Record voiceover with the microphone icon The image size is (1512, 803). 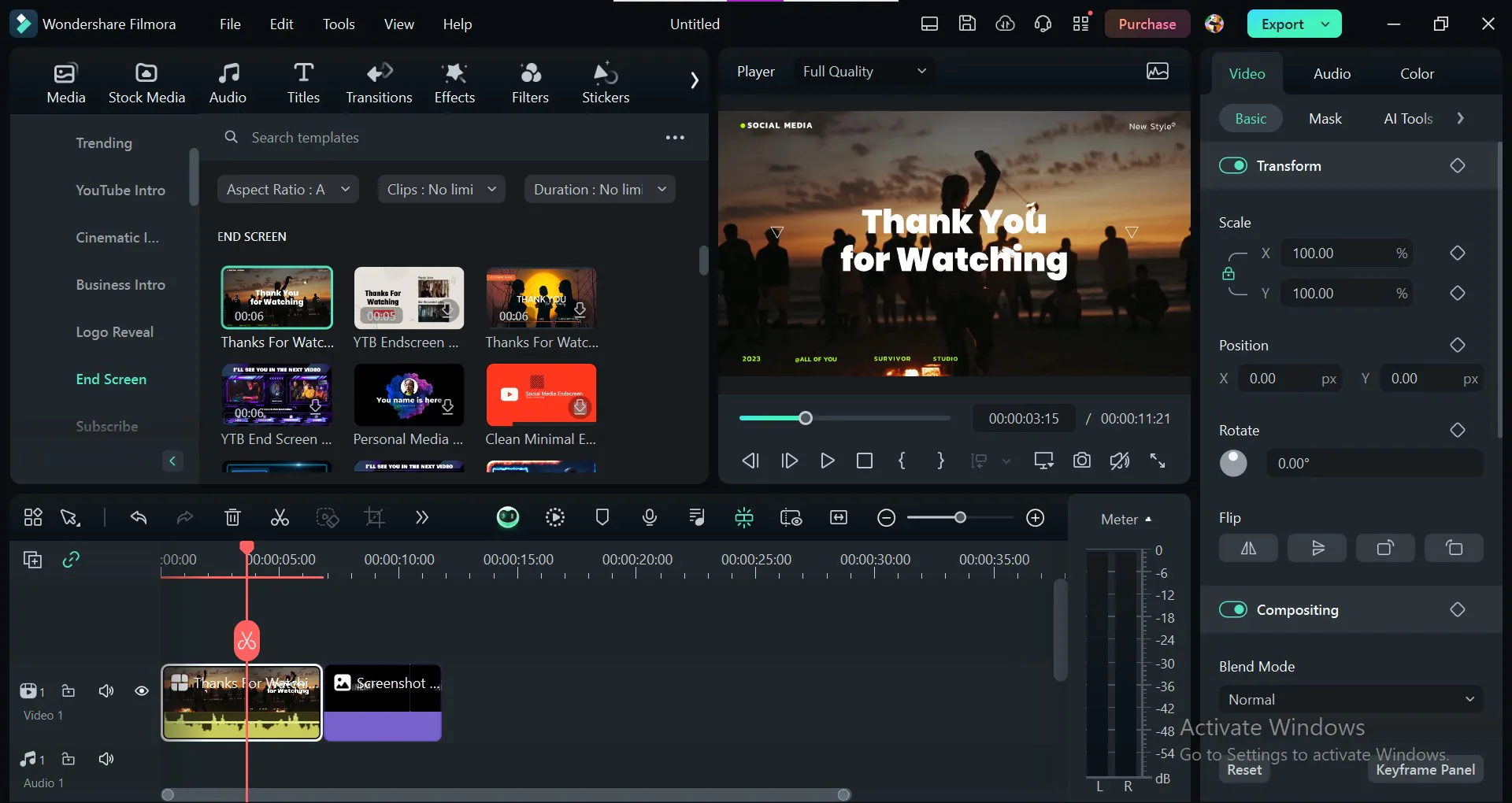coord(650,517)
